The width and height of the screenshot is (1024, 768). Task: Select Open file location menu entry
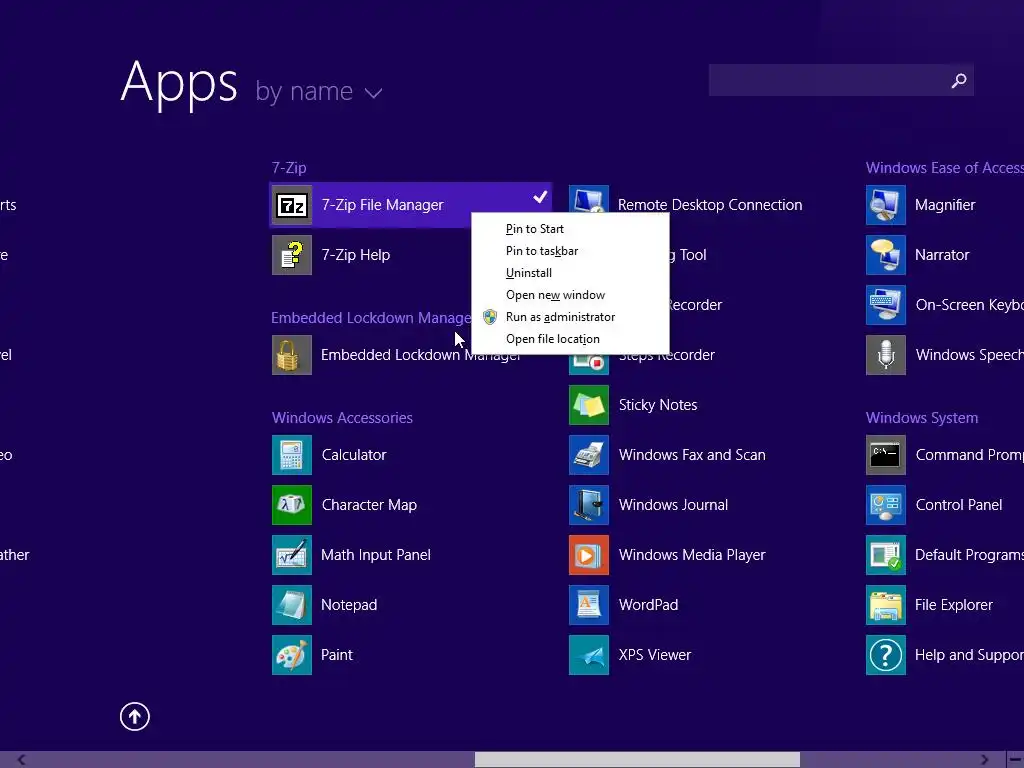(570, 339)
